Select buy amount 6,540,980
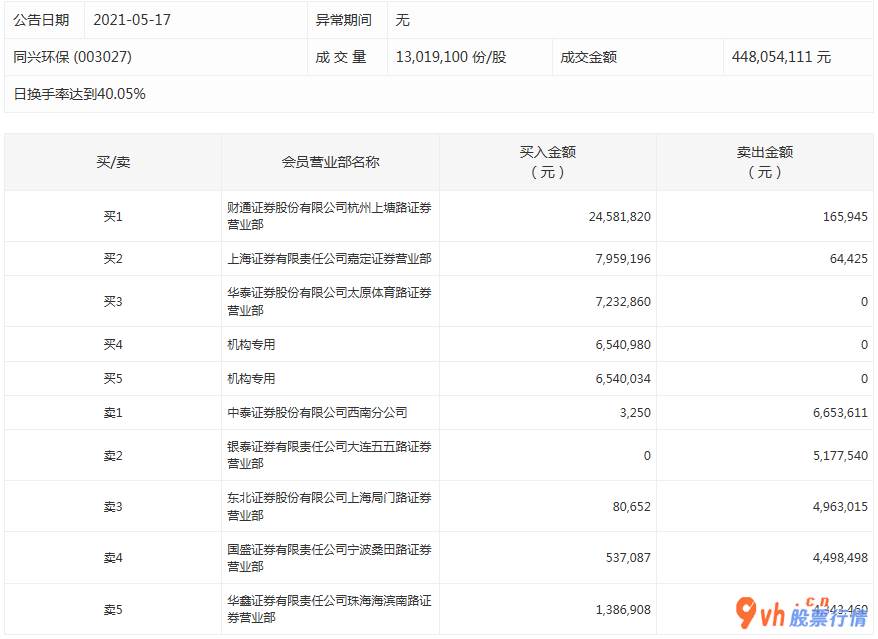Viewport: 878px width, 639px height. [623, 344]
